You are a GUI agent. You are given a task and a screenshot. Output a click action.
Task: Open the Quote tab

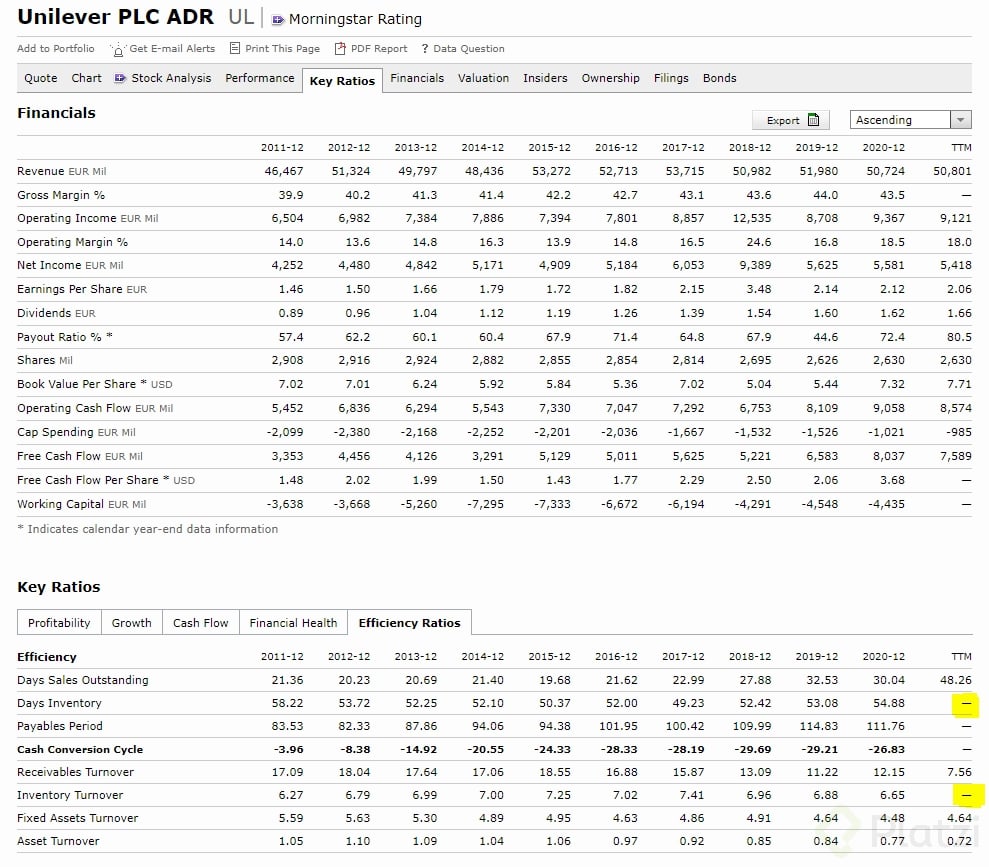(40, 78)
